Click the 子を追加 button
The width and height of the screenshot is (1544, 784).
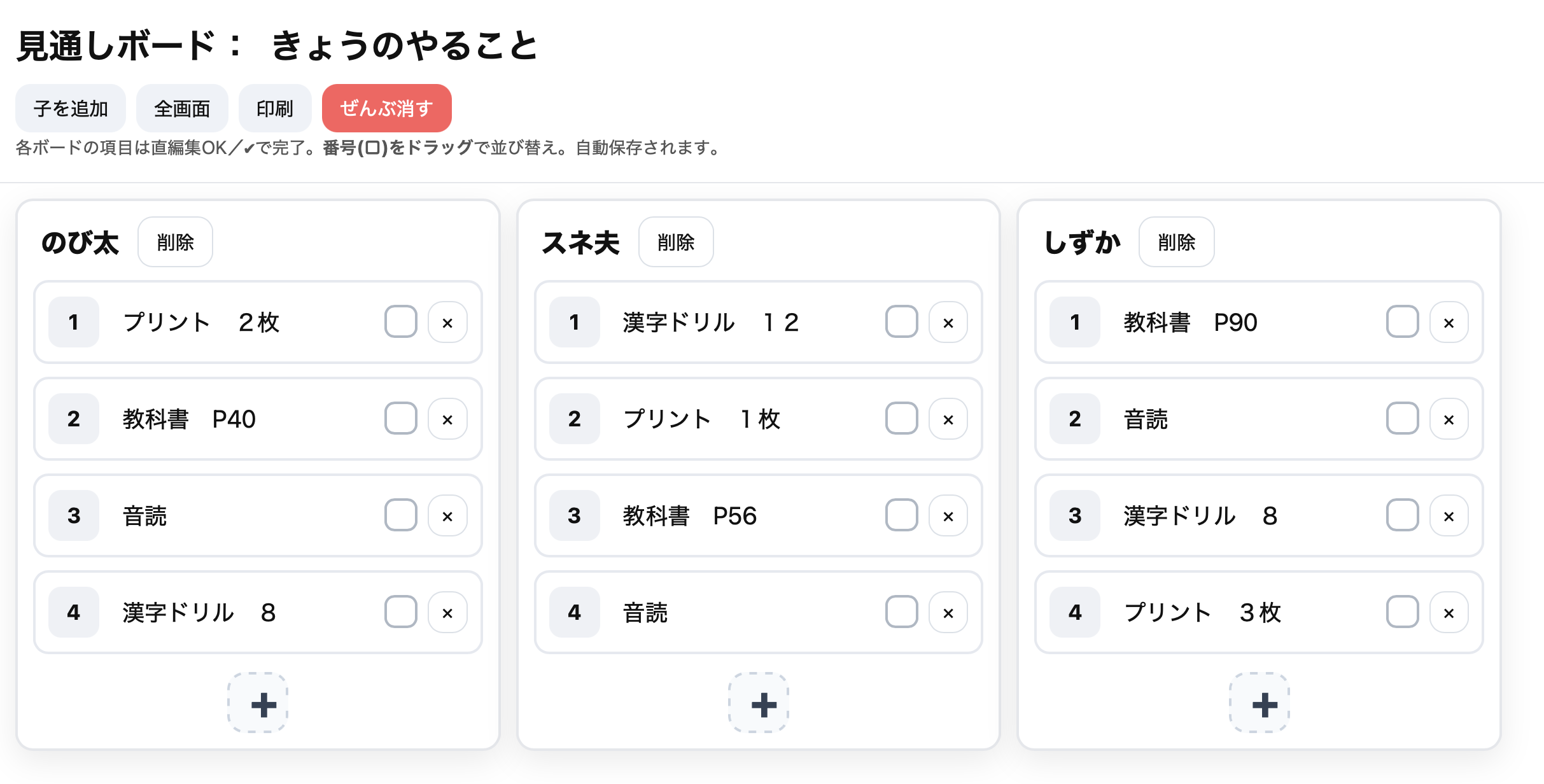pyautogui.click(x=71, y=108)
